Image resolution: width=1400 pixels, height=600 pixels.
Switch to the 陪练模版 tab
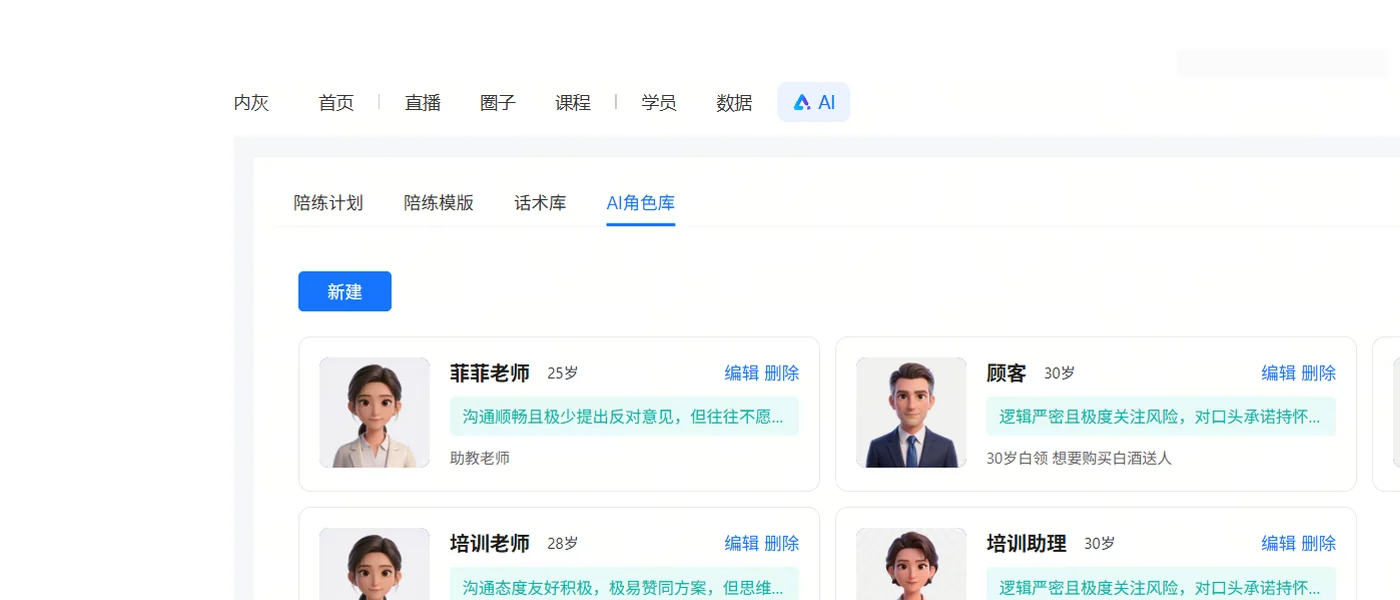coord(439,203)
